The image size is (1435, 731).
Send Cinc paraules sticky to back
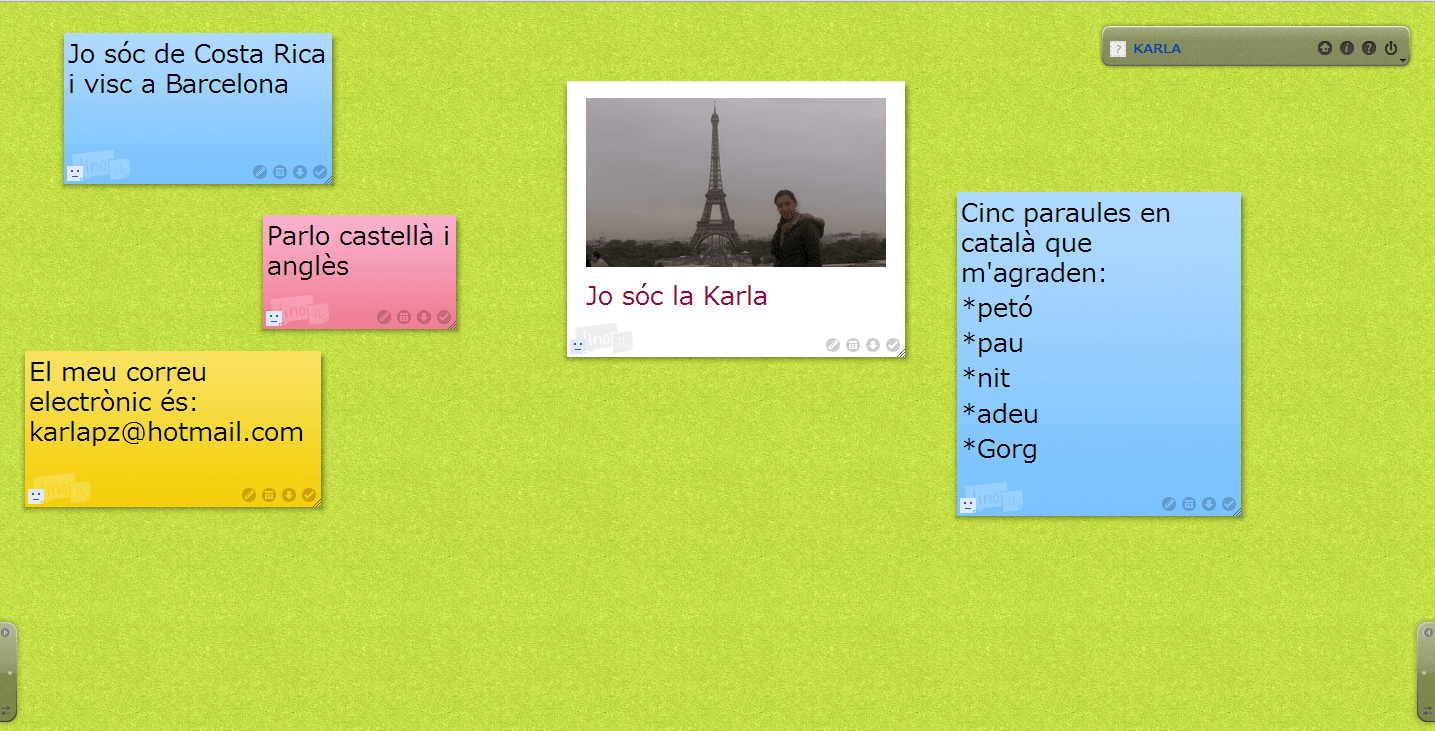click(1209, 504)
